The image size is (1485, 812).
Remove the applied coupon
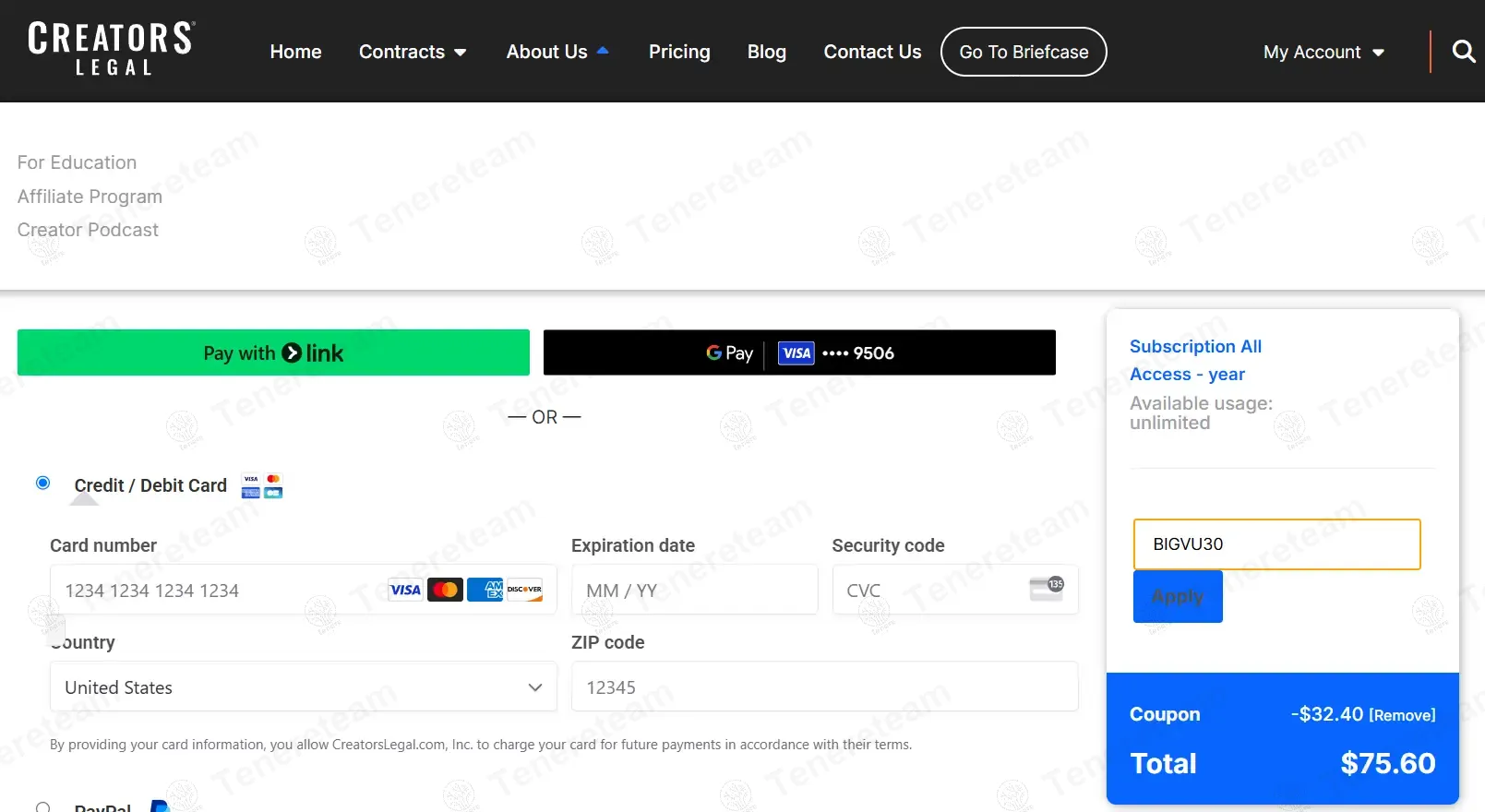coord(1402,715)
